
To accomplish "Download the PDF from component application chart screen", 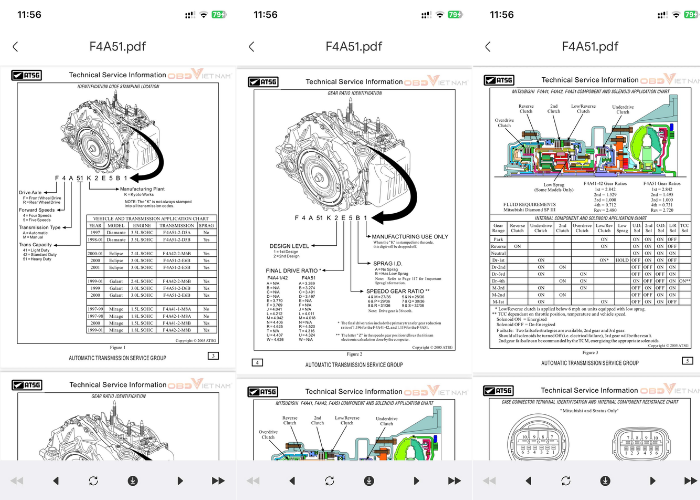I will tap(605, 481).
